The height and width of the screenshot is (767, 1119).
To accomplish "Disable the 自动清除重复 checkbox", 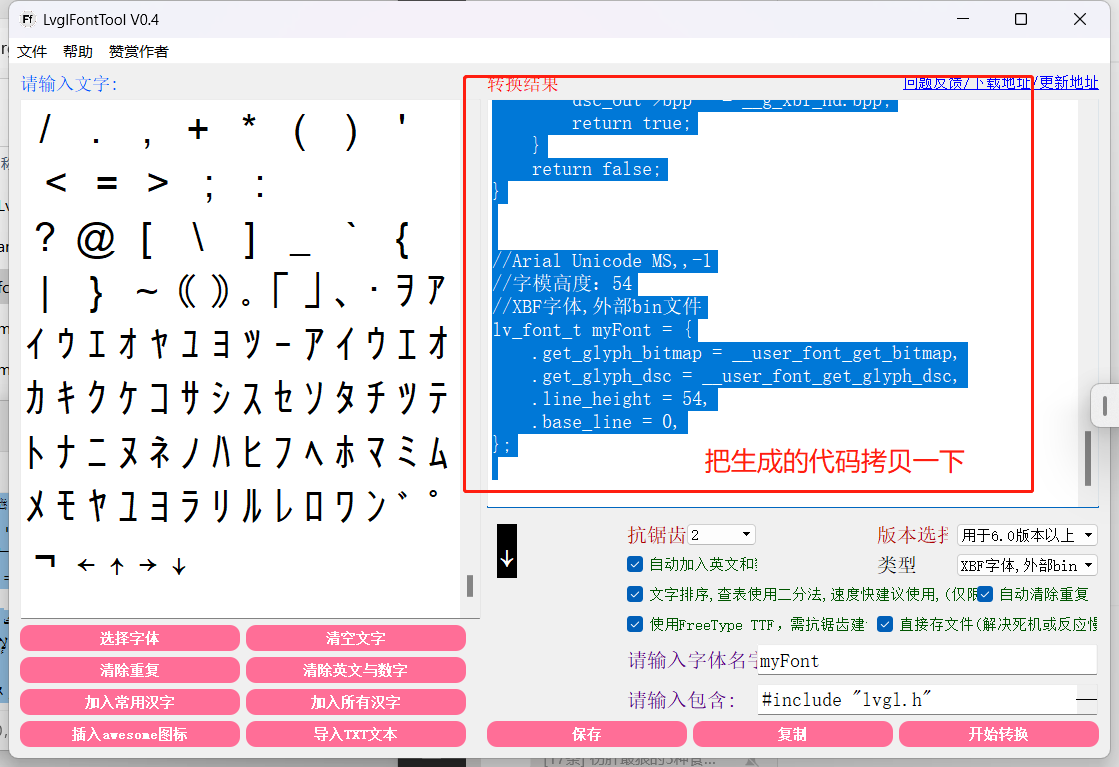I will 985,594.
